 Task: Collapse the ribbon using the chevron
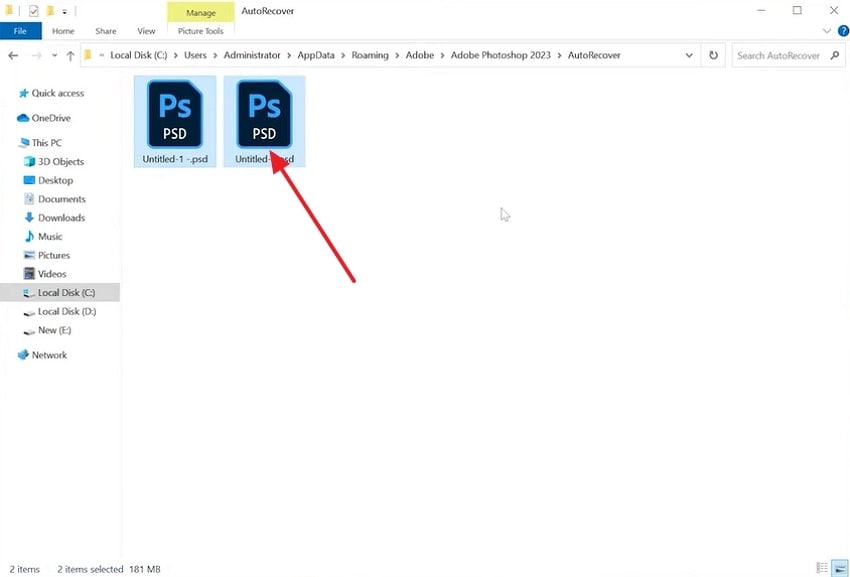827,31
